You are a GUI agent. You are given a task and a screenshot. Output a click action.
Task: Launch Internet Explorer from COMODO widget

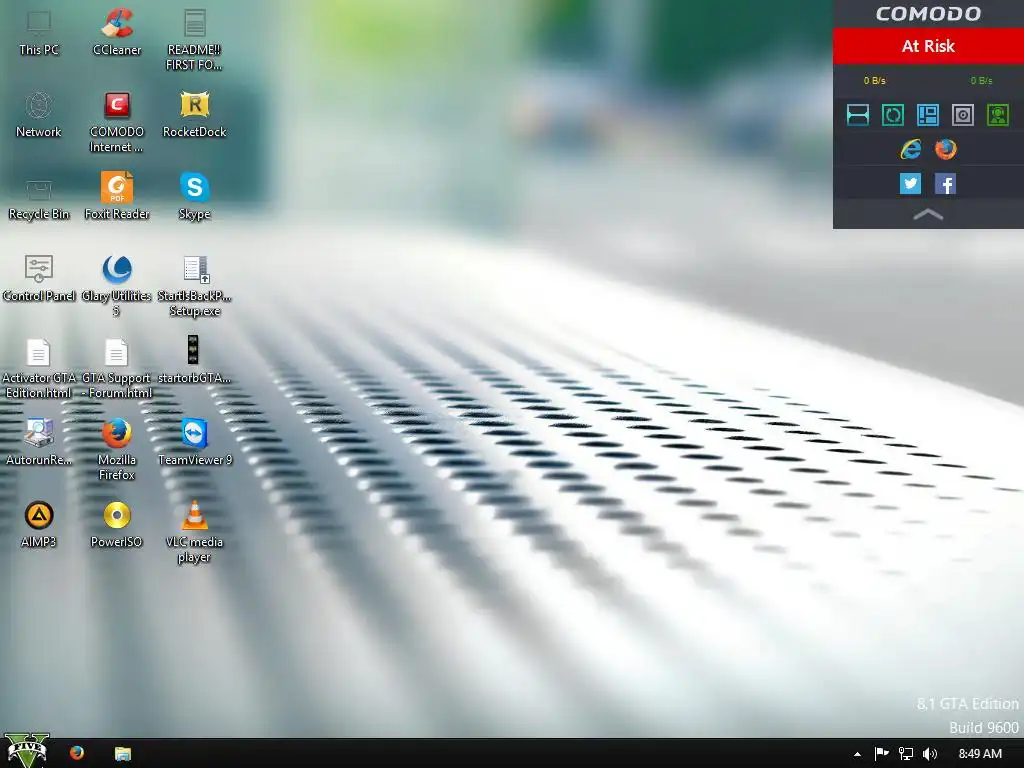[x=910, y=150]
